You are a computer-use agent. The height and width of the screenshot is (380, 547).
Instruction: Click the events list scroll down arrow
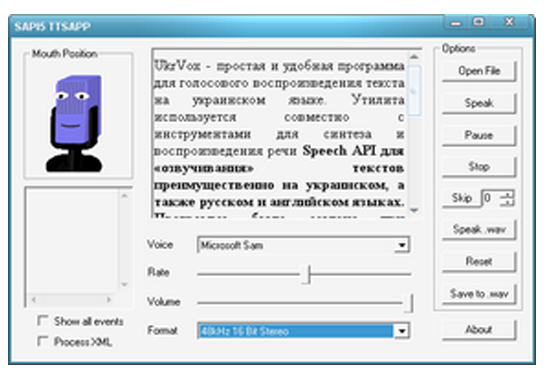[125, 285]
